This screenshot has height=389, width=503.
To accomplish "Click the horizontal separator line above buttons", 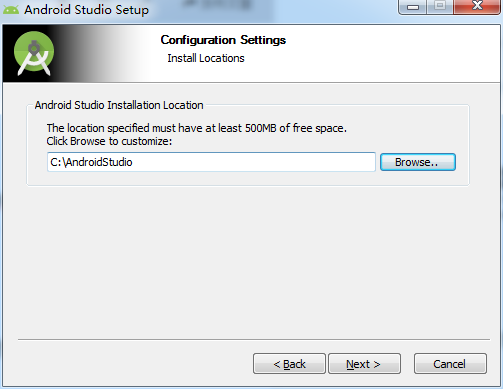I will point(254,340).
